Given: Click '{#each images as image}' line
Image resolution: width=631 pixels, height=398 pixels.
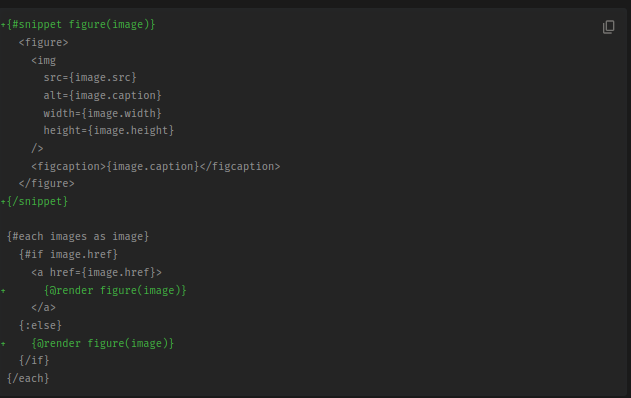Looking at the screenshot, I should (78, 236).
